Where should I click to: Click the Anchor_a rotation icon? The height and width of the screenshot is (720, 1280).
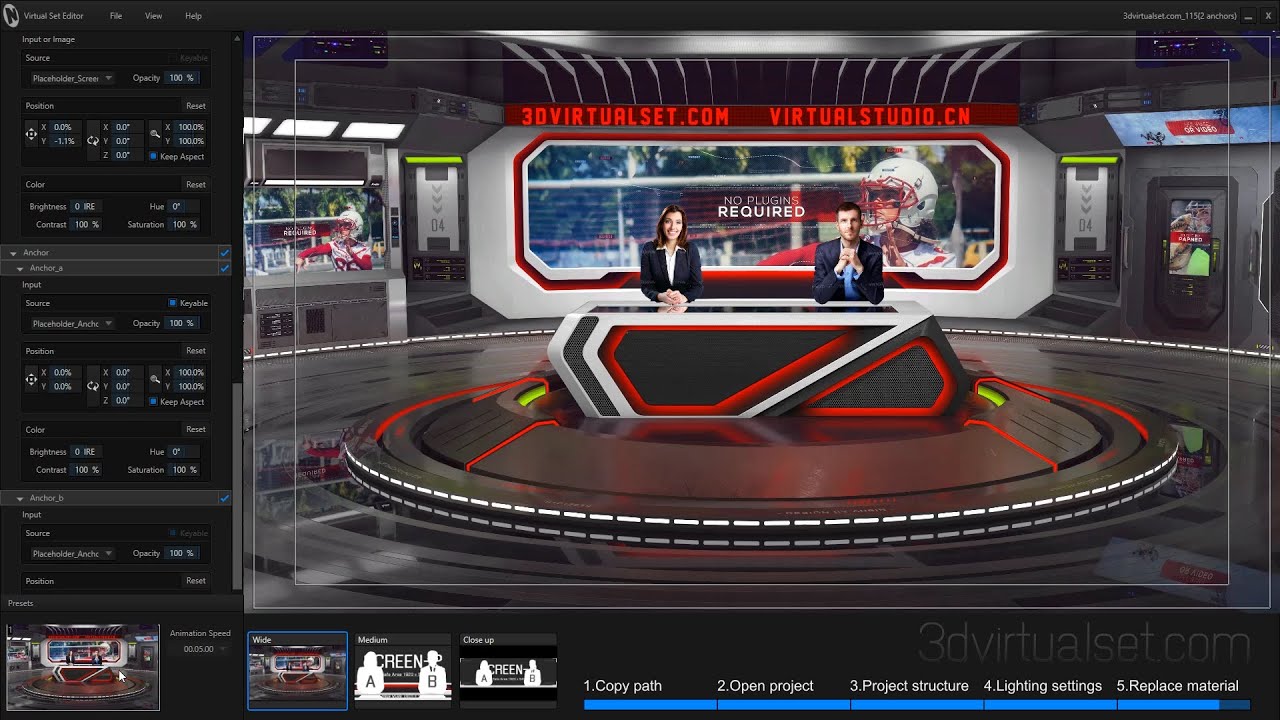92,386
